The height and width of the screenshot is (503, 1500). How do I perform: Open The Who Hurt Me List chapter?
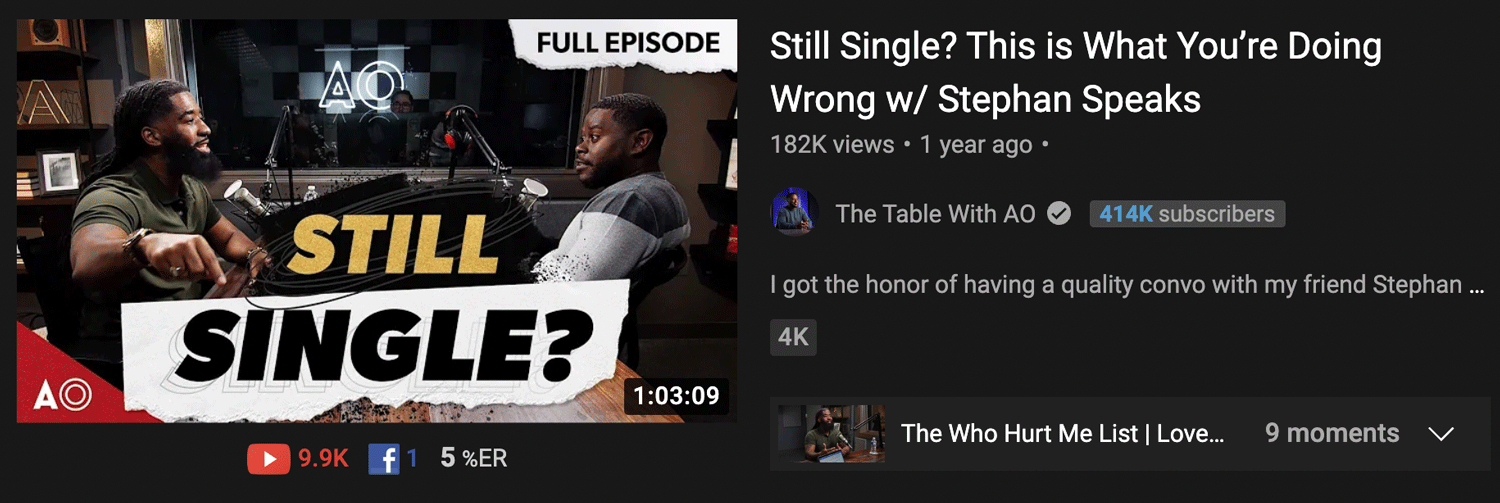(1062, 434)
